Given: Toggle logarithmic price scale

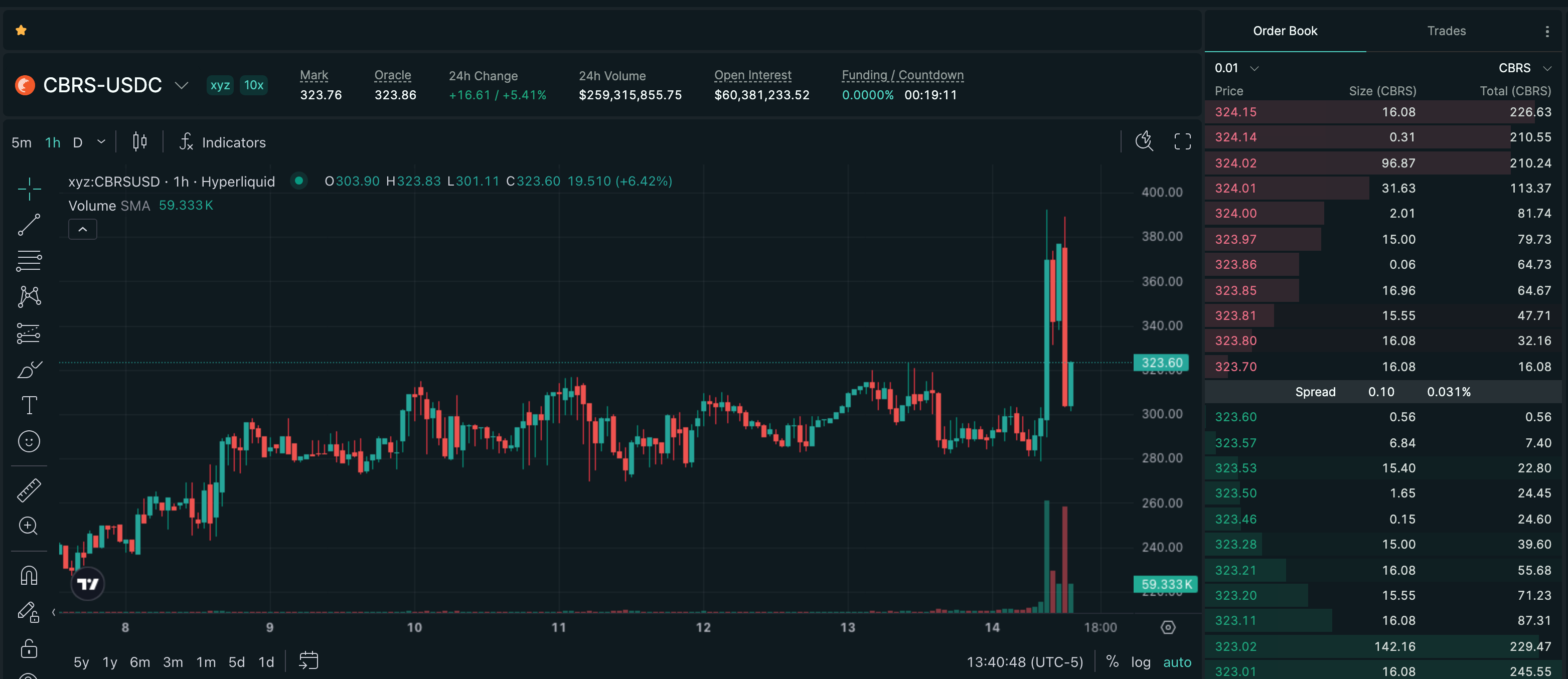Looking at the screenshot, I should click(x=1141, y=662).
